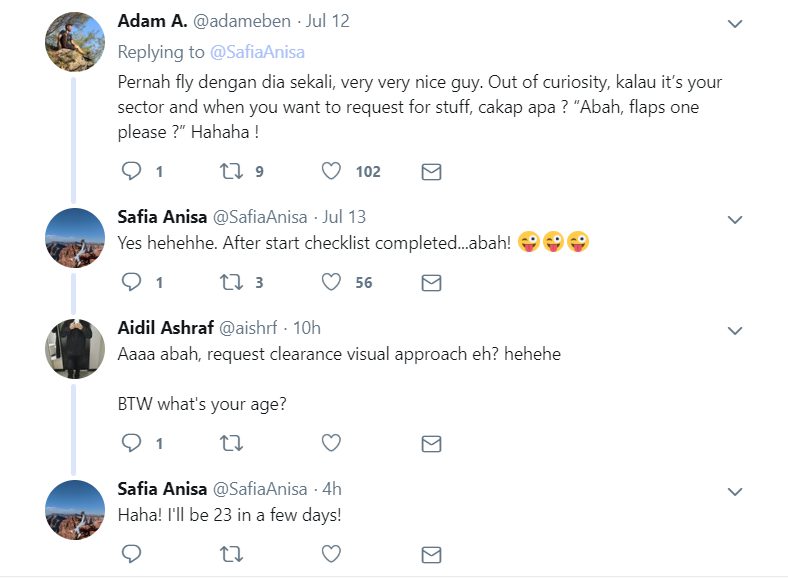The width and height of the screenshot is (788, 579).
Task: Open the @SafiaAnisa mention link in Adam's reply
Action: 257,51
